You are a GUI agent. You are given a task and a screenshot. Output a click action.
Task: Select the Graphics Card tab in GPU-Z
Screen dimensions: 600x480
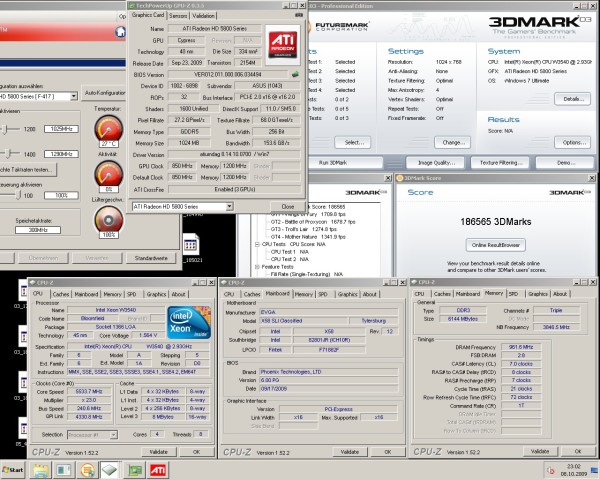click(x=148, y=15)
